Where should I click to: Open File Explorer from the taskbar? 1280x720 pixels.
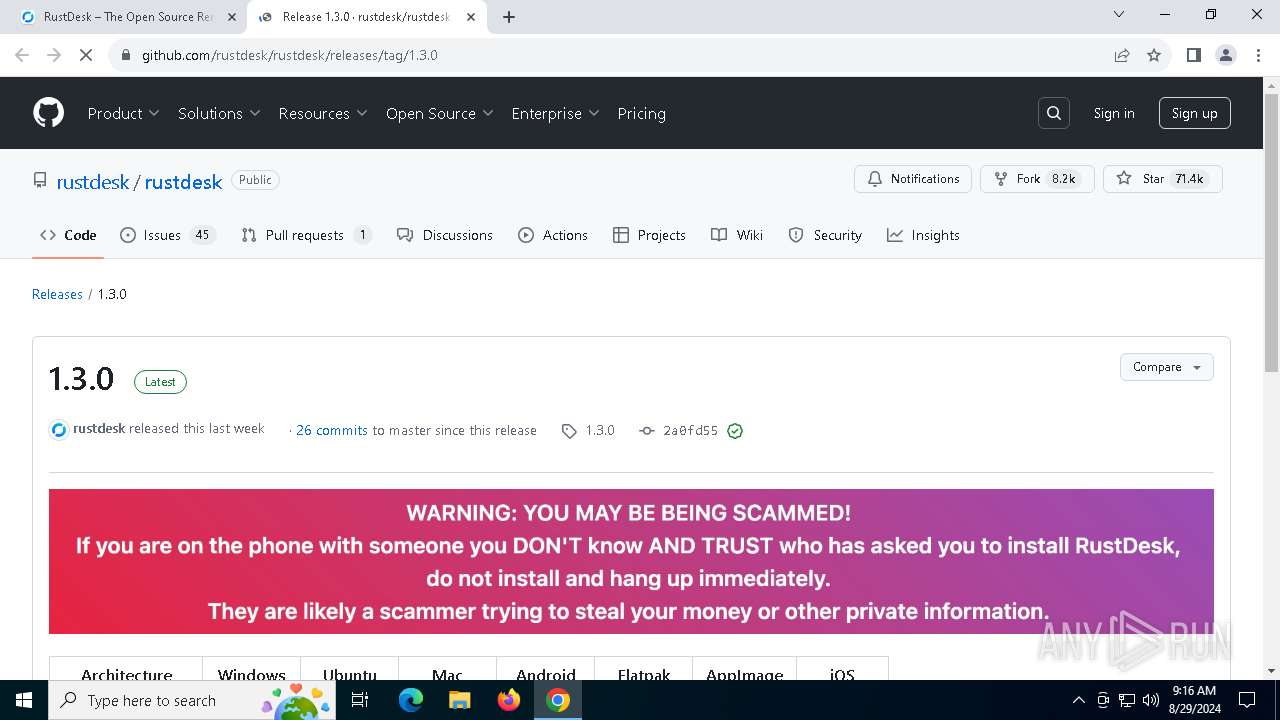(x=459, y=700)
